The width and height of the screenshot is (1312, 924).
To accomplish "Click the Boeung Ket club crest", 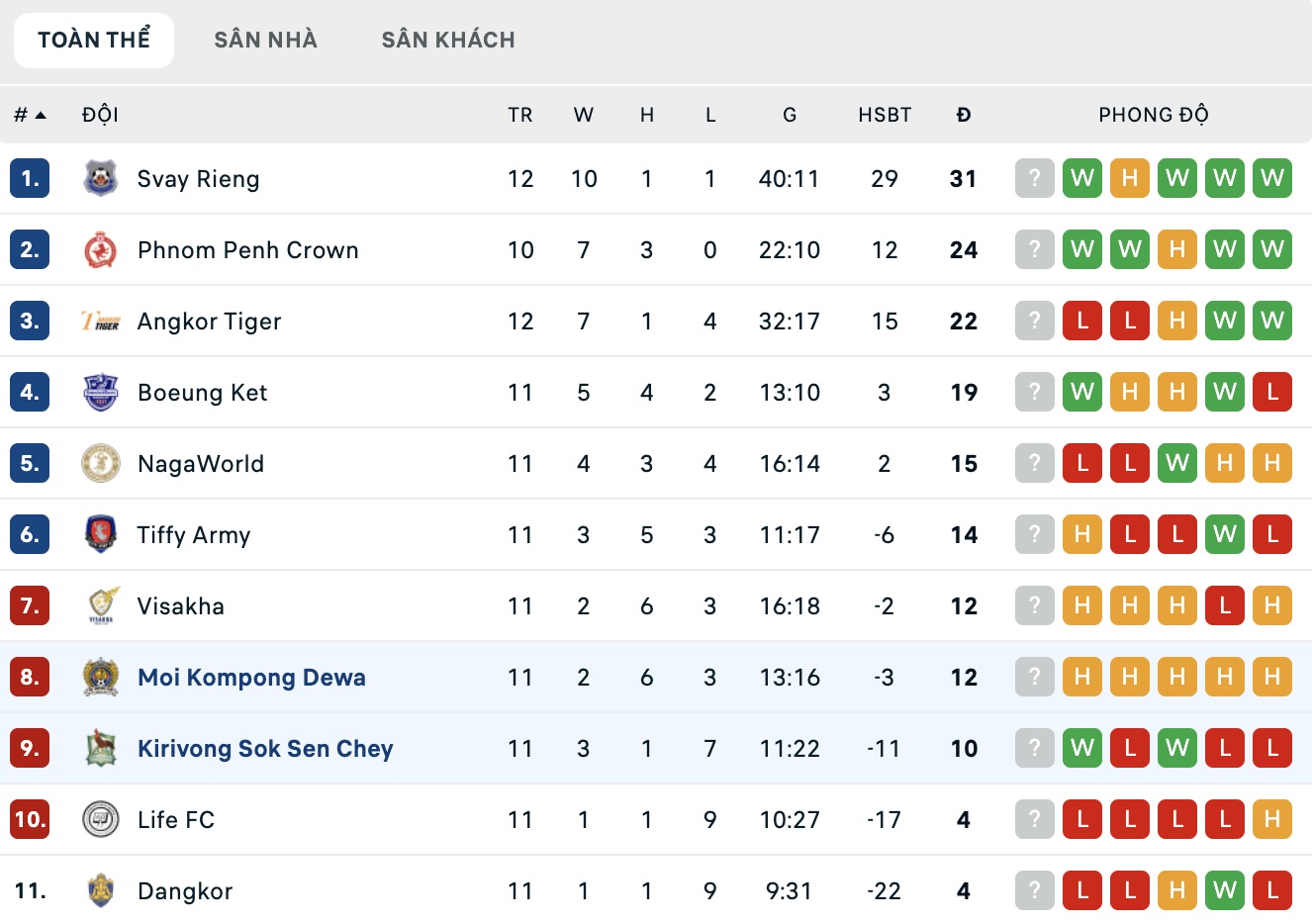I will (100, 392).
